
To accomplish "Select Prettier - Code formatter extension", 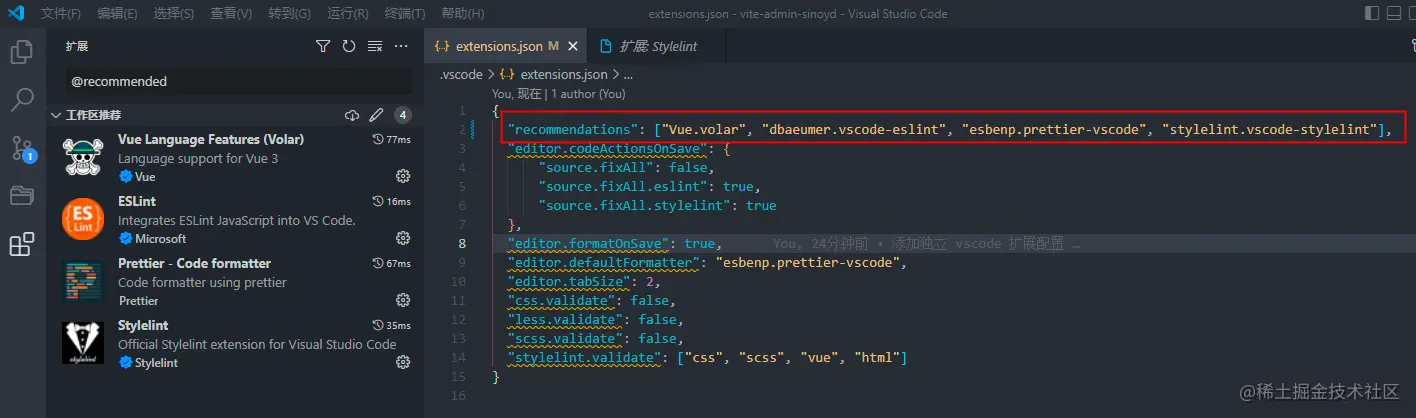I will [235, 282].
